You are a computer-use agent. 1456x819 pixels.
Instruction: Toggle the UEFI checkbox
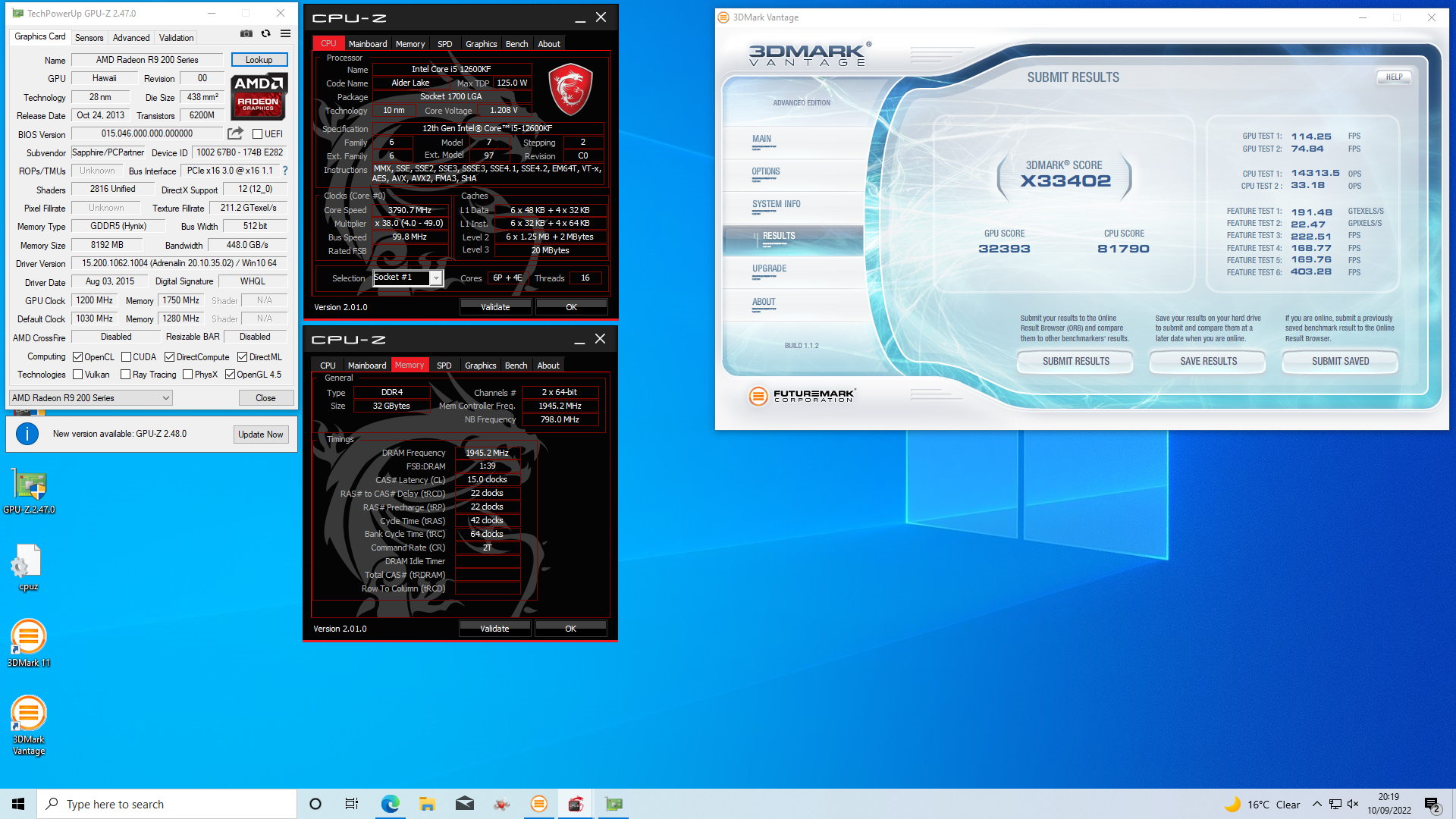tap(258, 134)
